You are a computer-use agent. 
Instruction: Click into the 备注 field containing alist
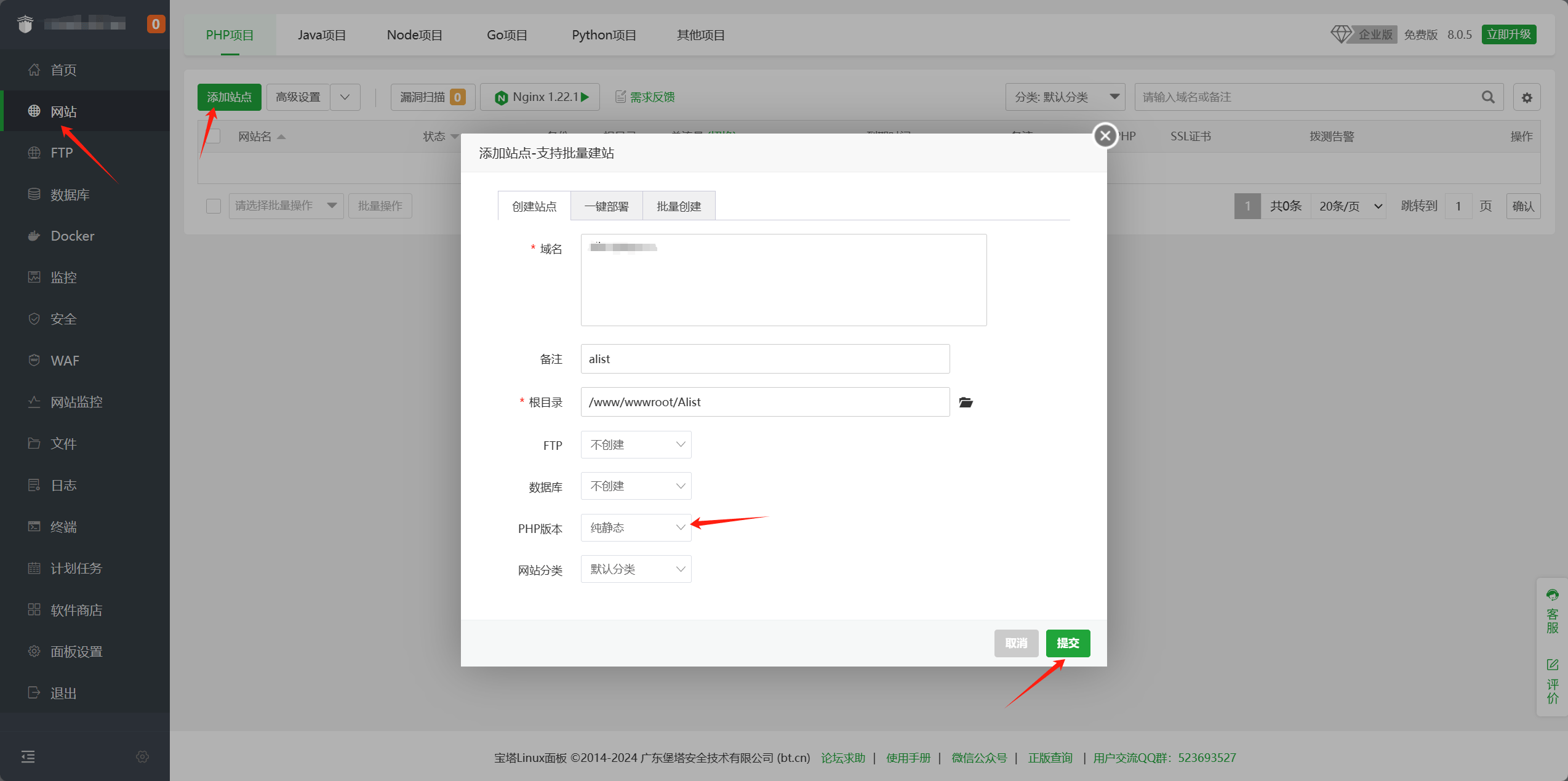click(764, 359)
